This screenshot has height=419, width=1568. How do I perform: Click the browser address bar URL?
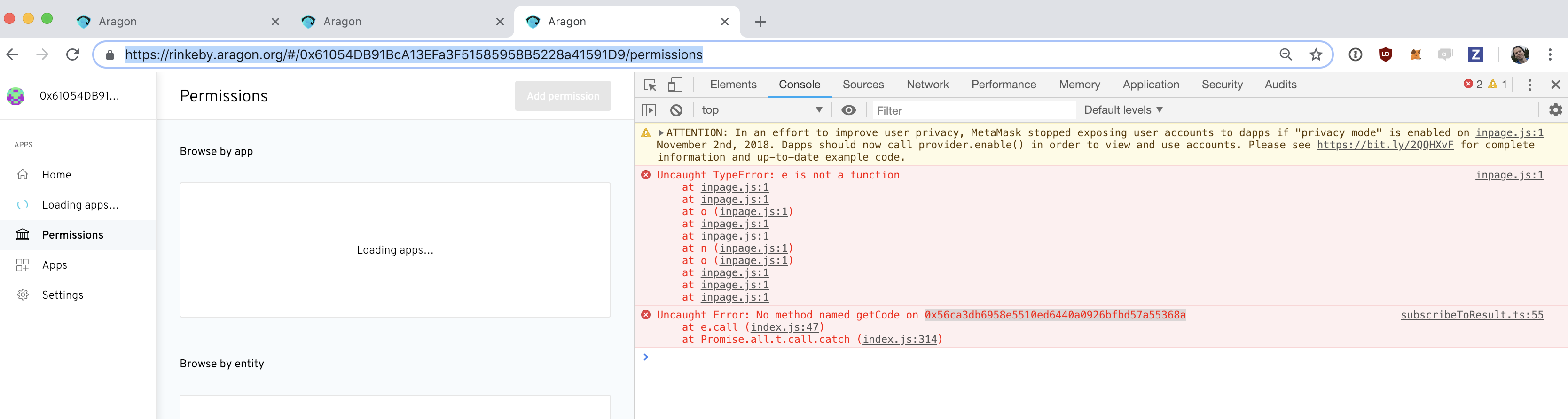413,55
